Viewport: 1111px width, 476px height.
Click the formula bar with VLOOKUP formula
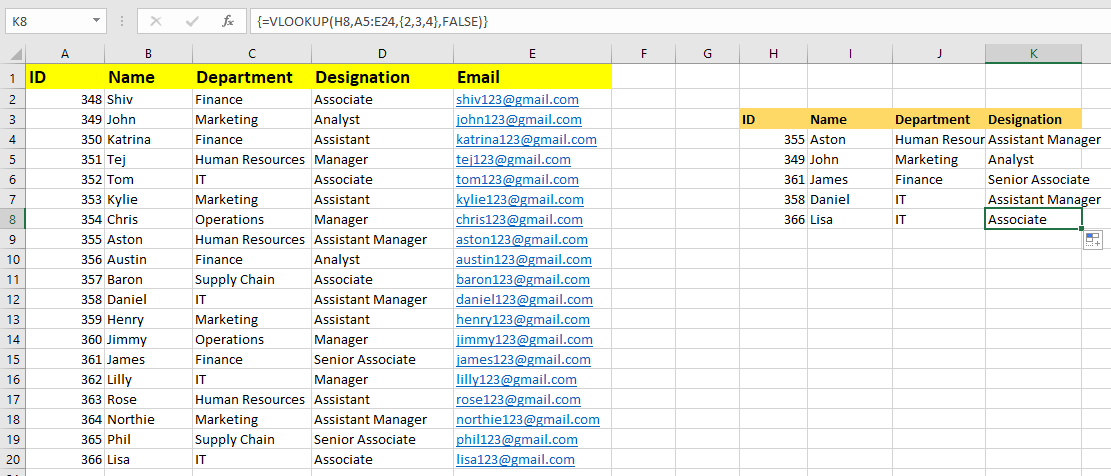[x=600, y=20]
